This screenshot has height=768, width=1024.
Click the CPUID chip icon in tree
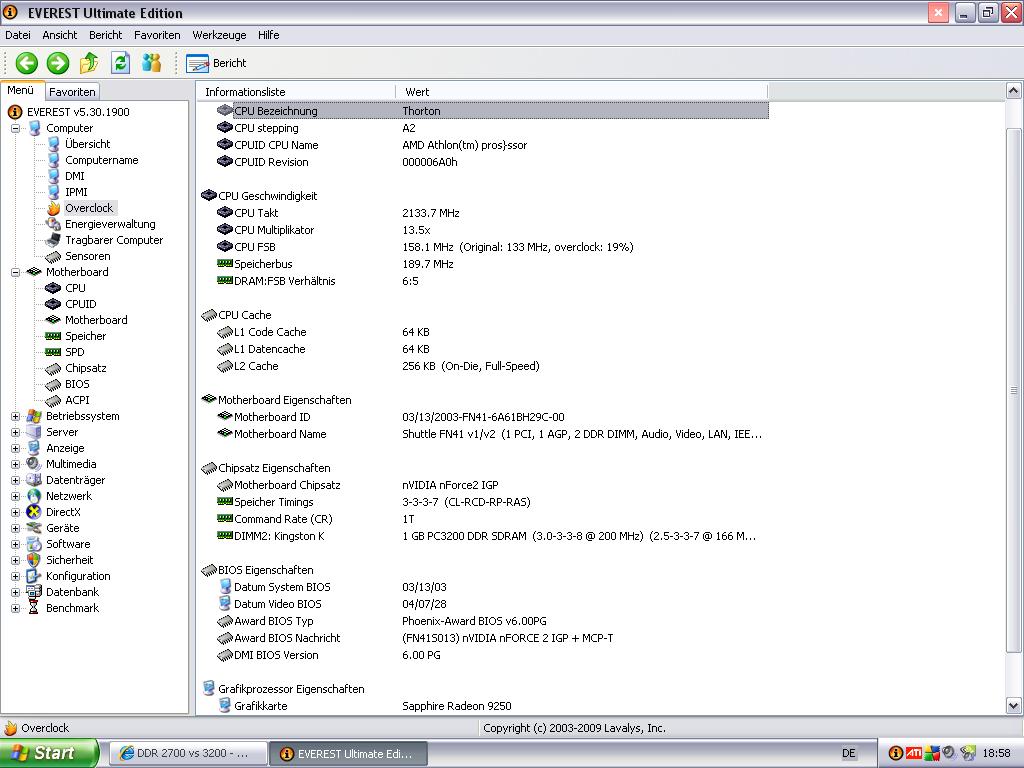coord(53,304)
